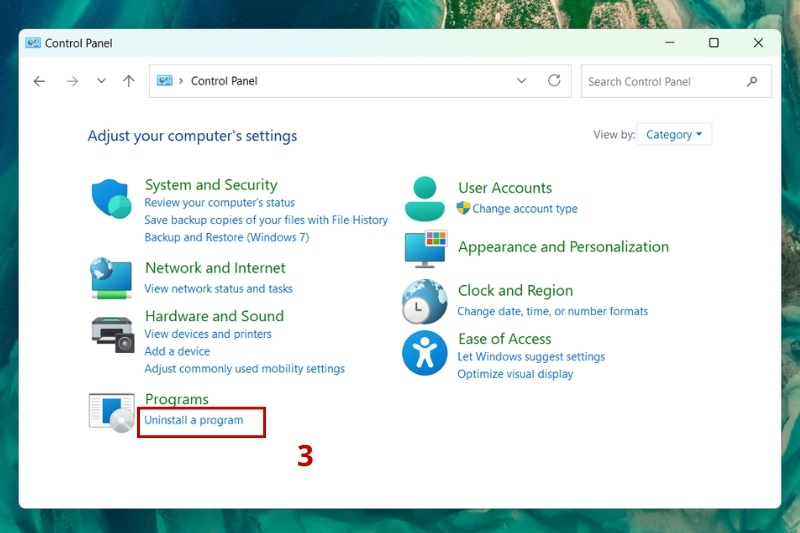Select Let Windows suggest settings

pos(531,357)
